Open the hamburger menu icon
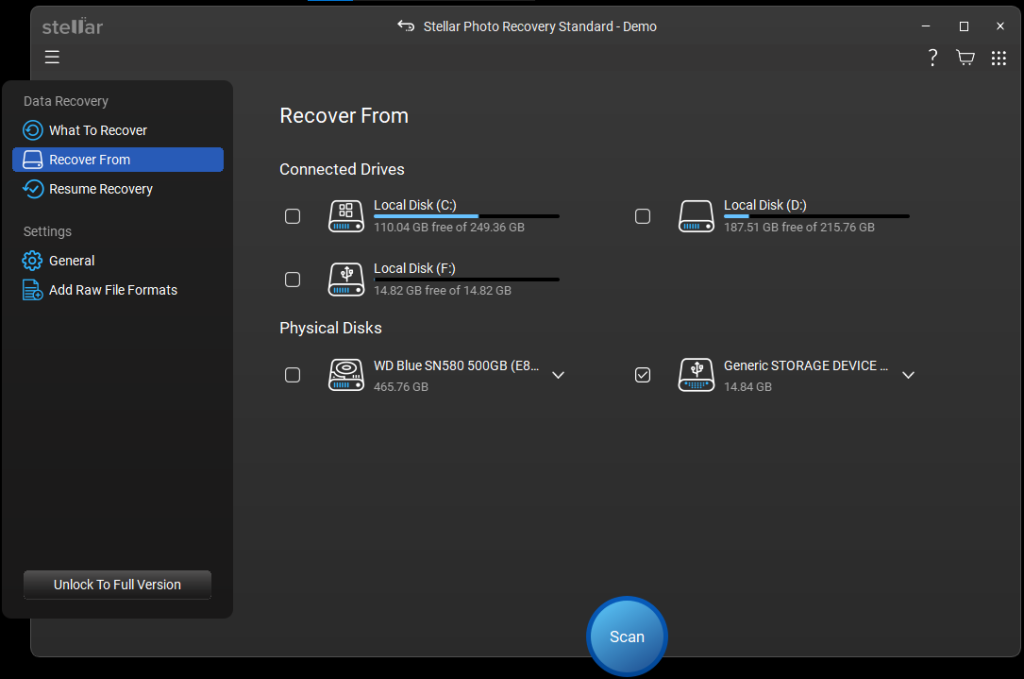The image size is (1024, 679). click(52, 57)
